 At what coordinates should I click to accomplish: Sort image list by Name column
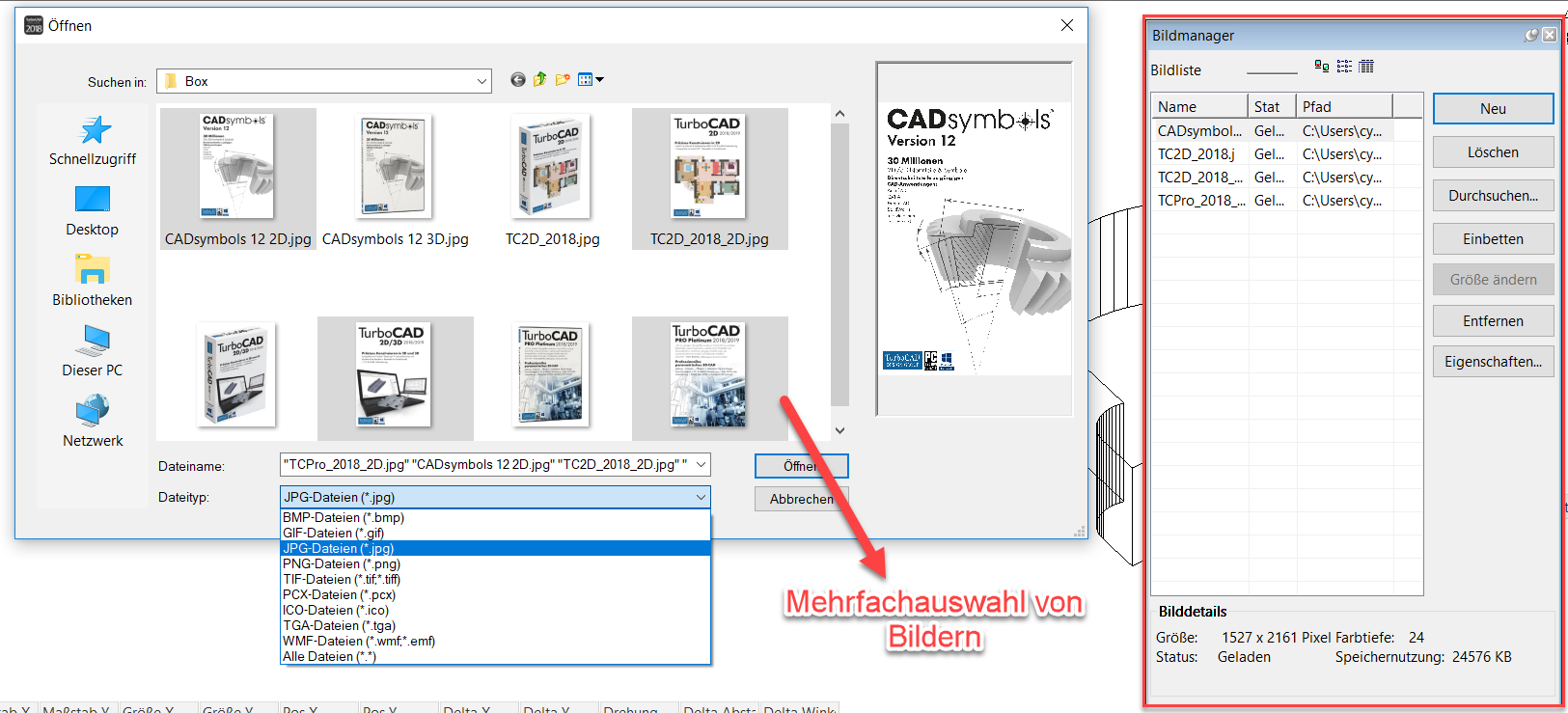pos(1198,106)
